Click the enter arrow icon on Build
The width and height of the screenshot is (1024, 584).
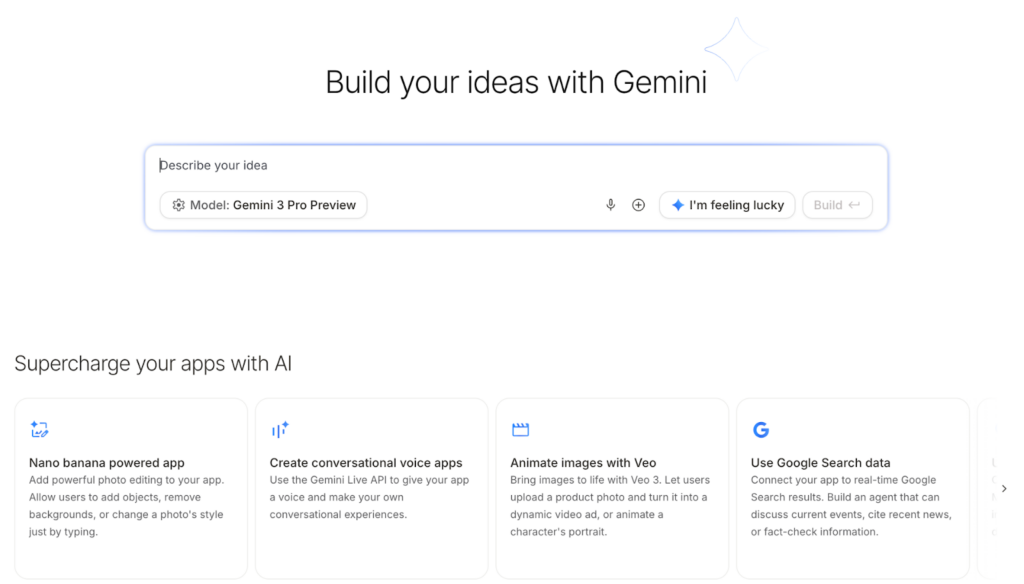854,205
